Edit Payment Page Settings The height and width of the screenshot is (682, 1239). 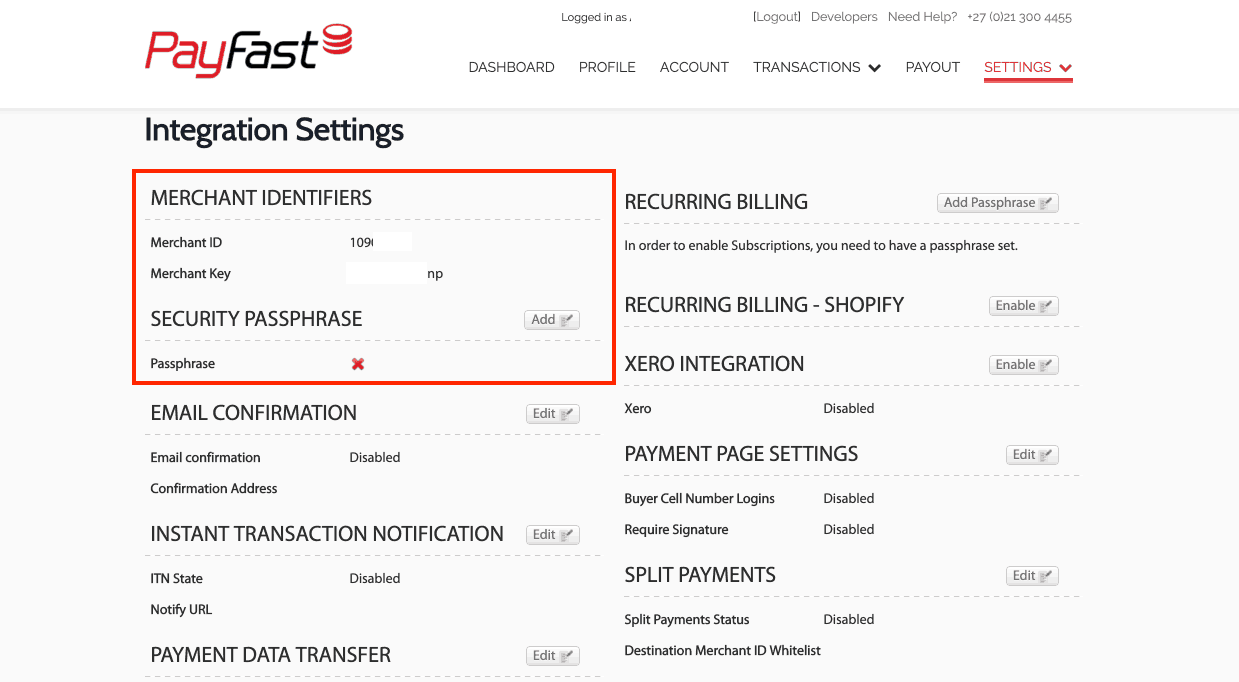coord(1032,455)
